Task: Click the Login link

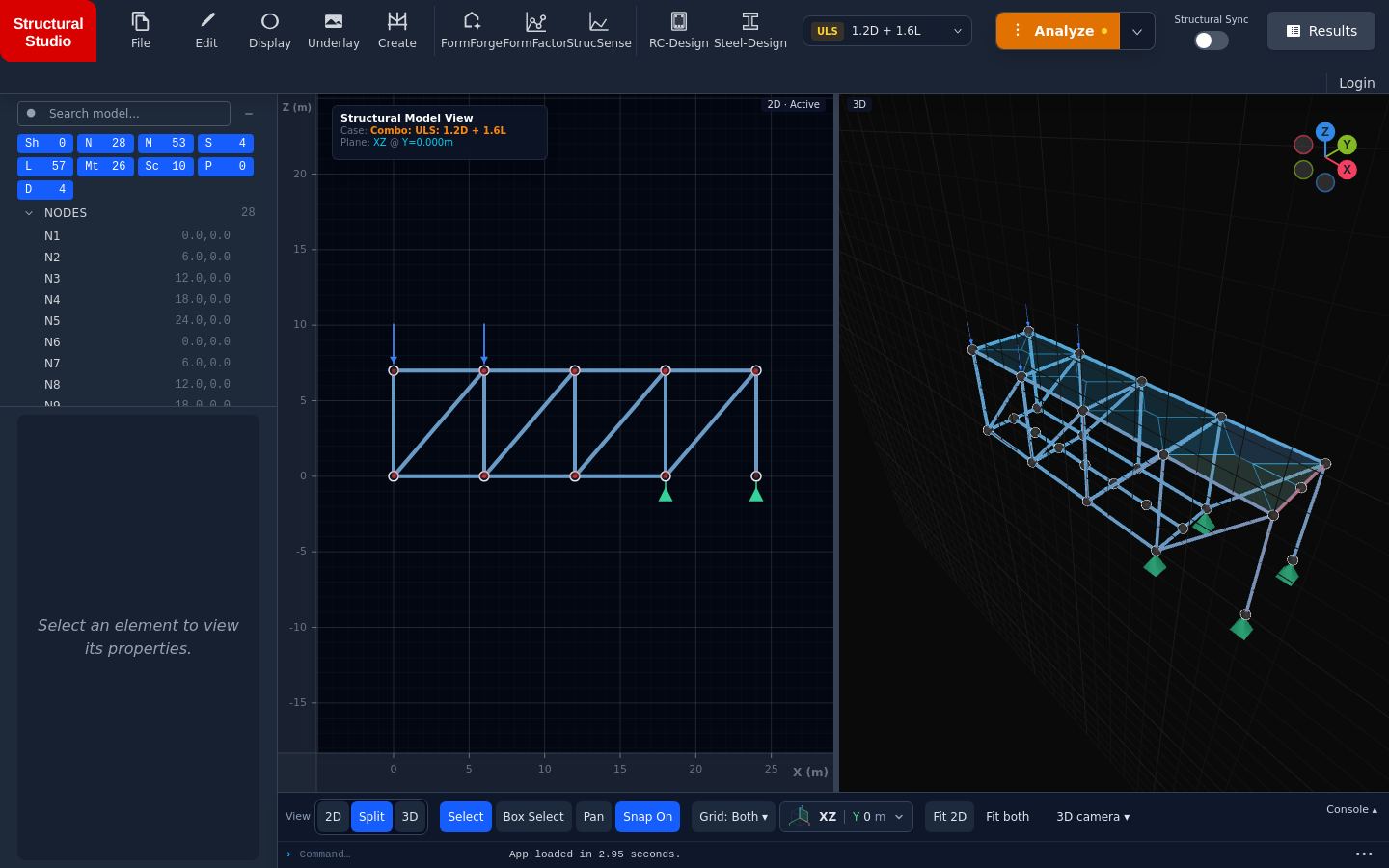Action: point(1356,83)
